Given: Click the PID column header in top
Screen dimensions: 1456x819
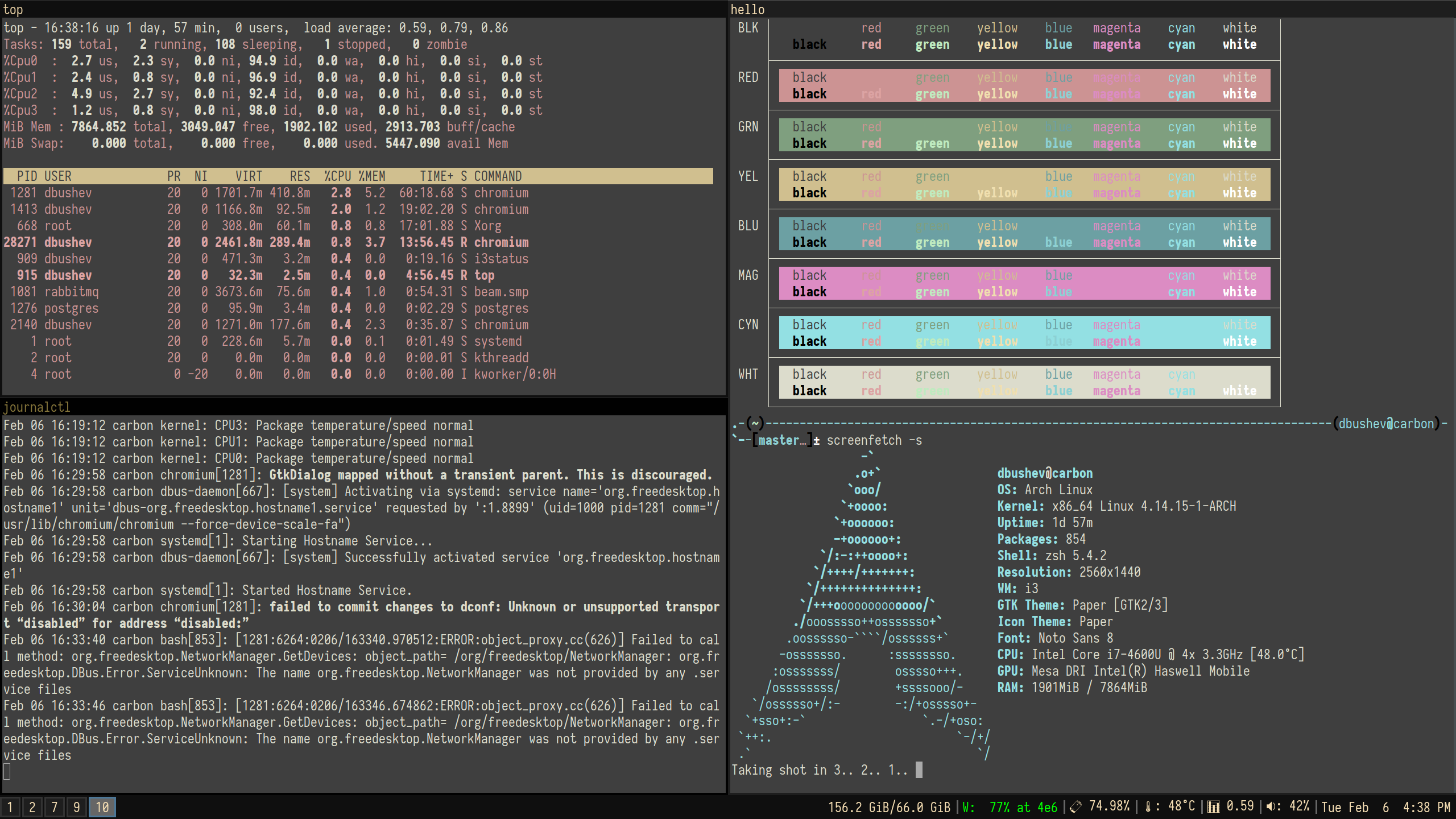Looking at the screenshot, I should point(27,176).
